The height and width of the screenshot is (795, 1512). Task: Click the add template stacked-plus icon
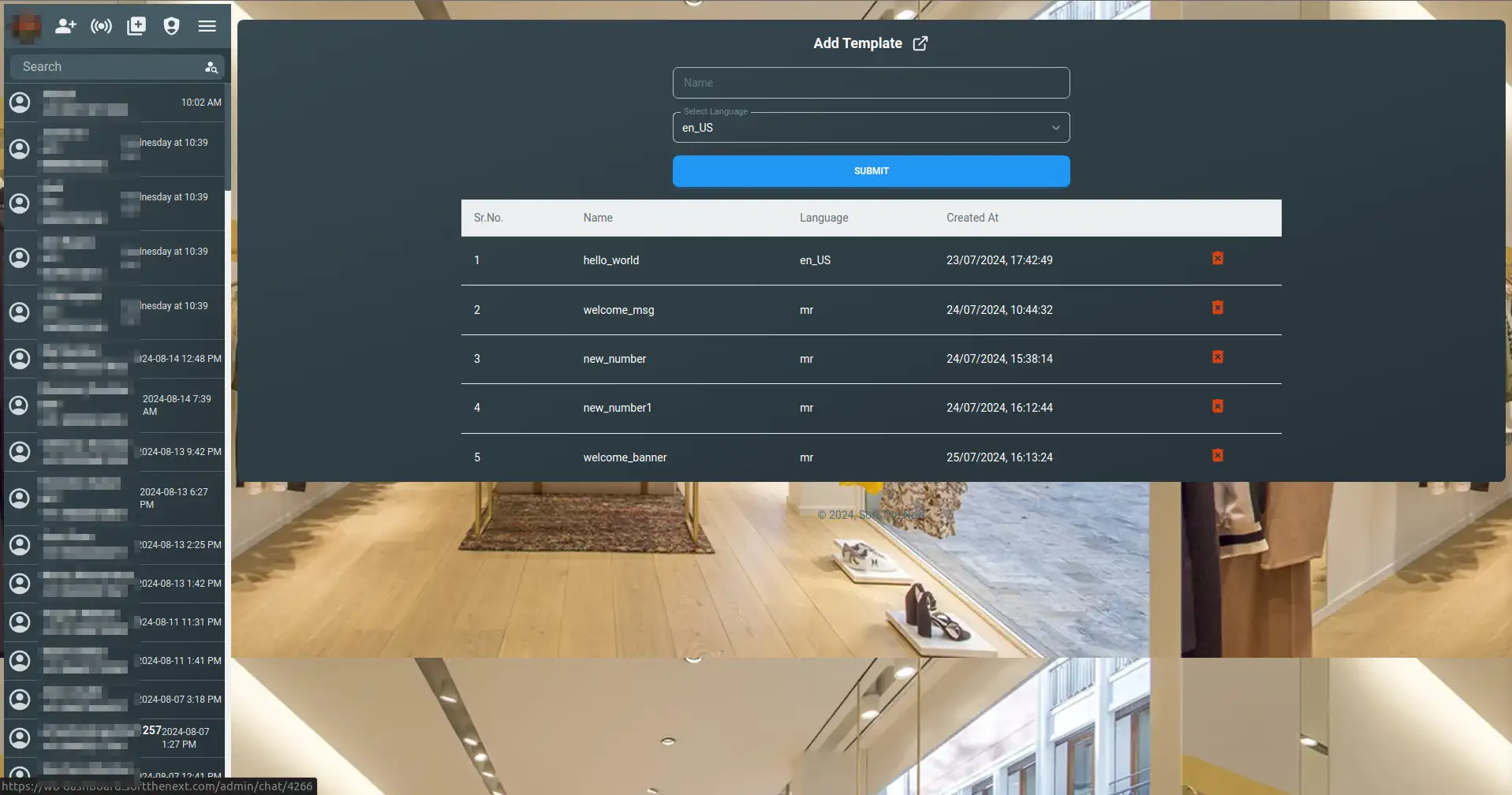coord(136,26)
